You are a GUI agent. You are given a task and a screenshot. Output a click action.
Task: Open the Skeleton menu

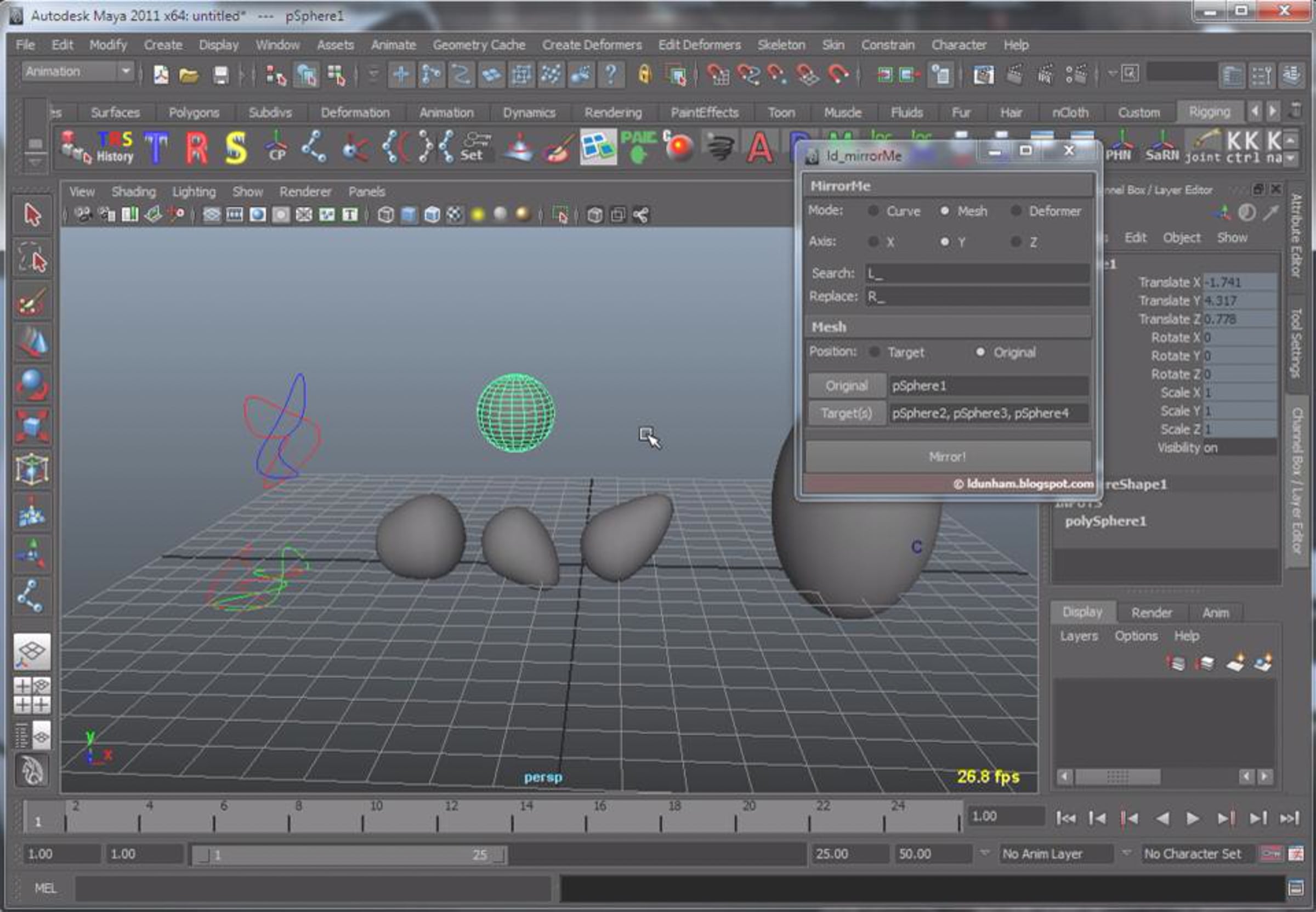click(781, 44)
